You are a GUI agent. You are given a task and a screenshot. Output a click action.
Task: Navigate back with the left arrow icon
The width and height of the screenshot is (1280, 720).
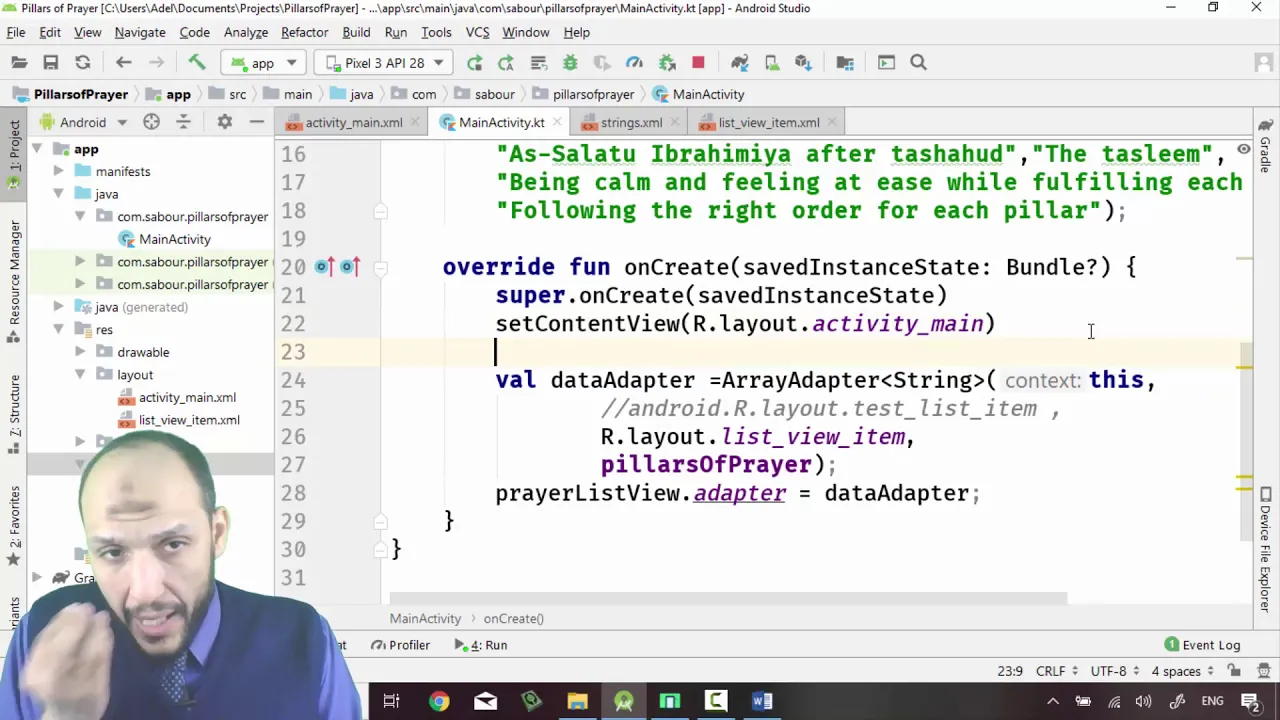tap(124, 63)
